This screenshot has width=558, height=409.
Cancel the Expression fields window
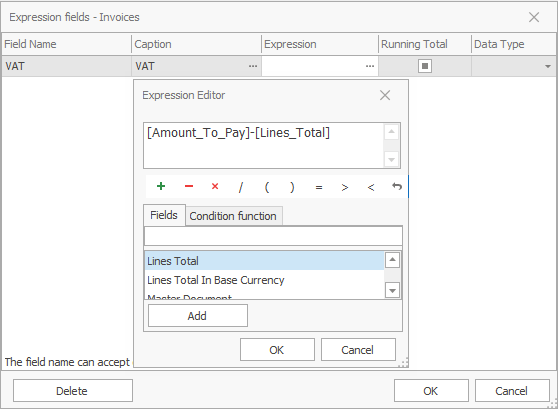(x=512, y=391)
